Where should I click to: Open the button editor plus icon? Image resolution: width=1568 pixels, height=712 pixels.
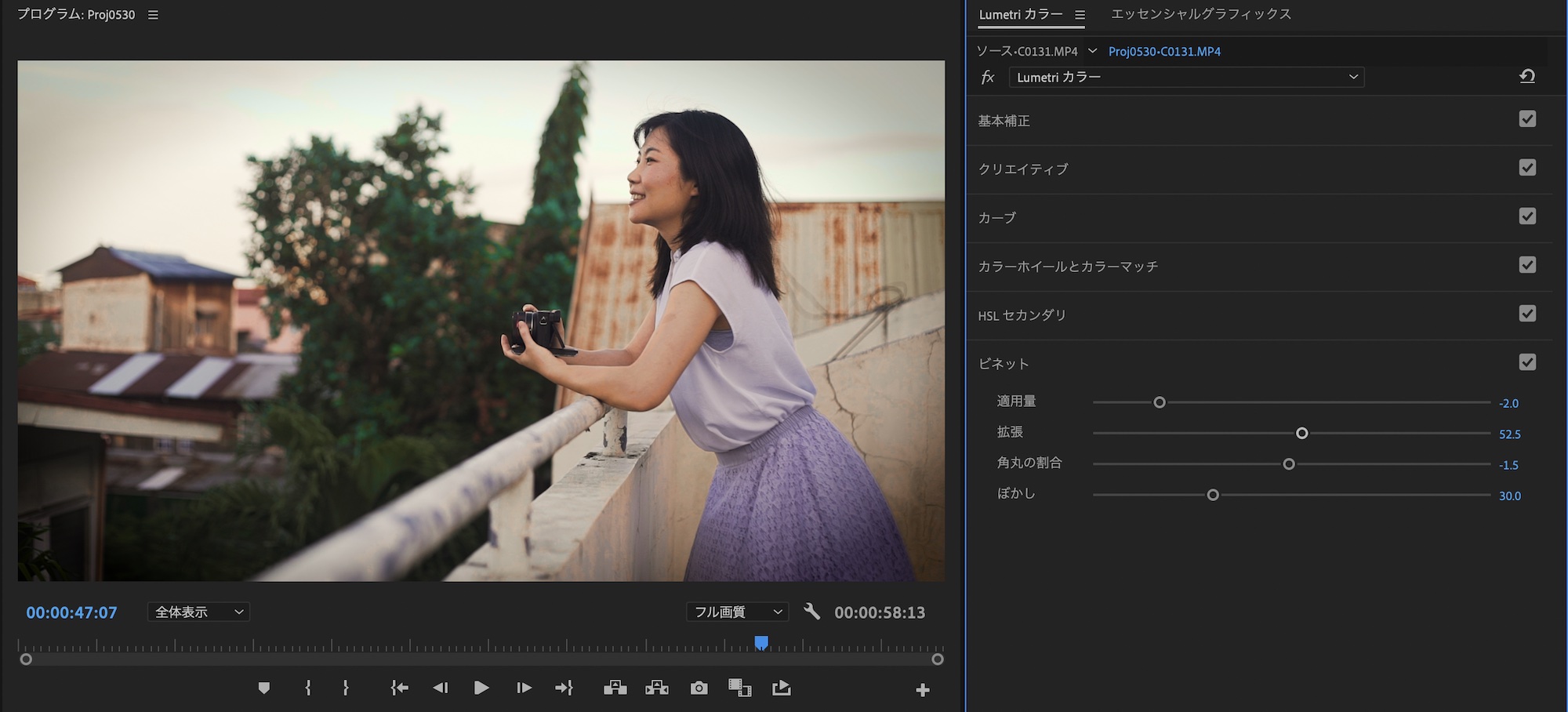tap(923, 690)
